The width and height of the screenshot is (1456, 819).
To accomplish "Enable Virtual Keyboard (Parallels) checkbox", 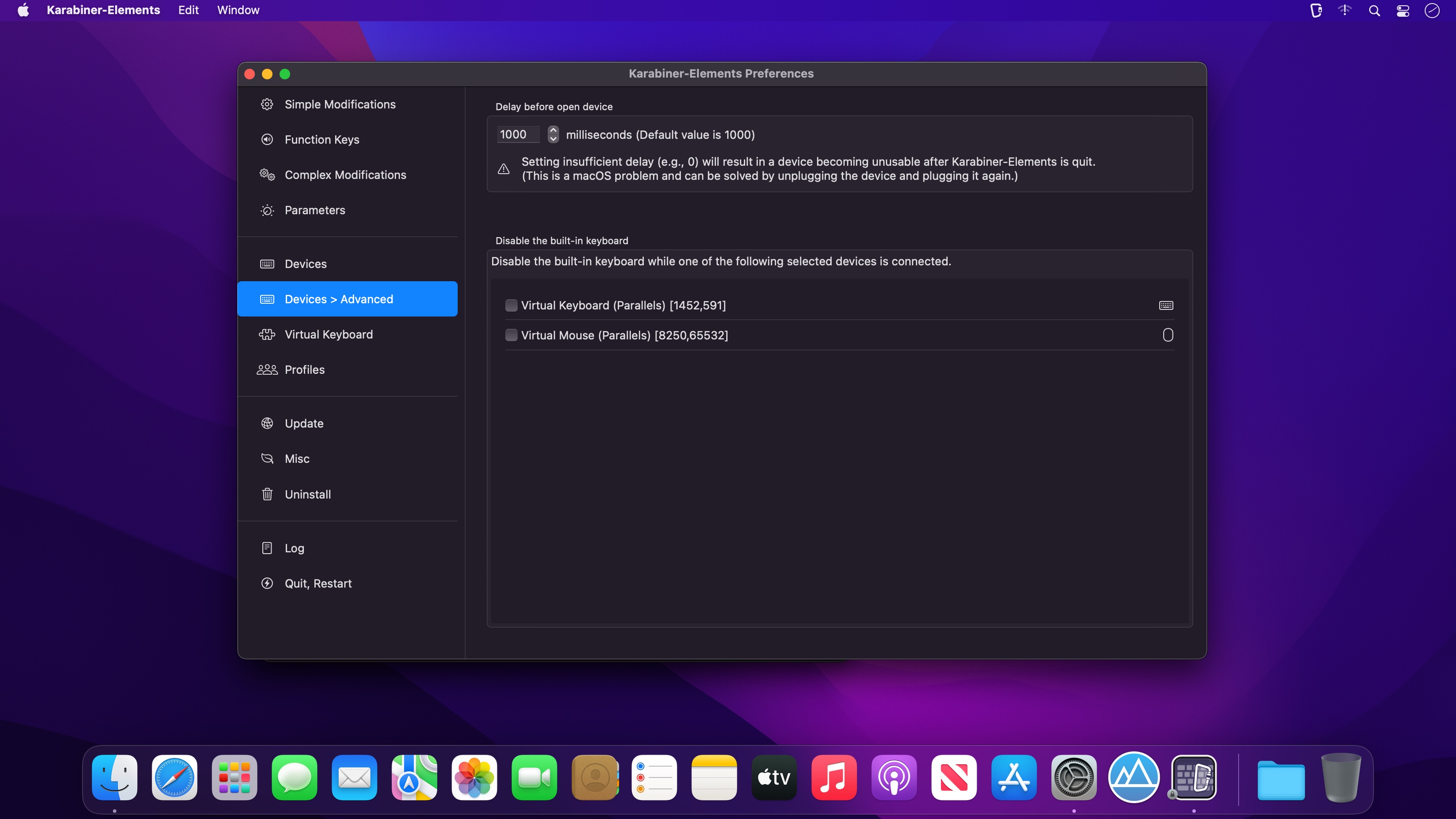I will tap(511, 305).
